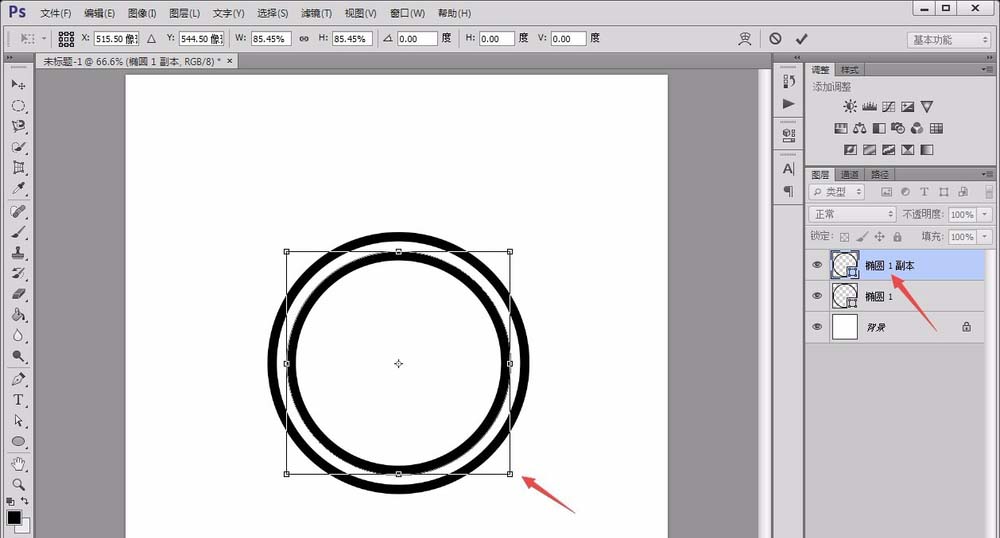Switch to the 样式 tab
This screenshot has height=538, width=1000.
(849, 70)
